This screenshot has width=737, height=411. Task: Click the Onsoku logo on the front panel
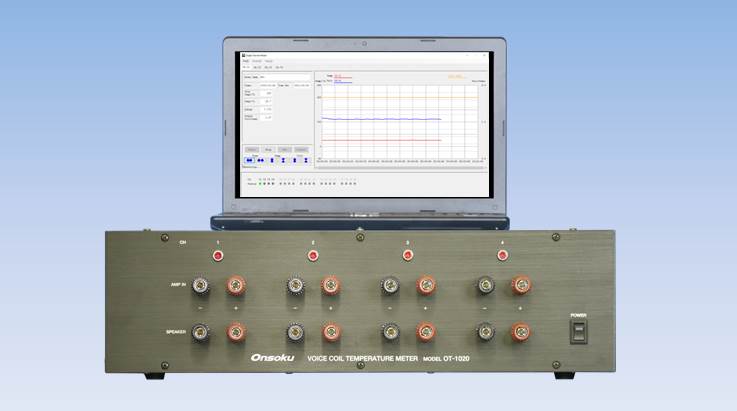click(273, 358)
